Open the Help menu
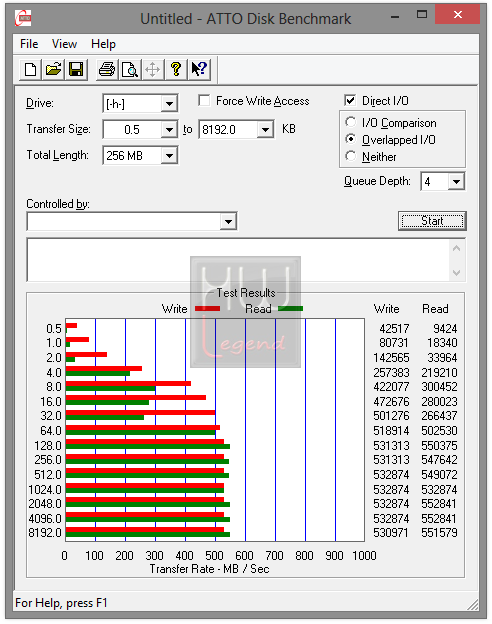Viewport: 492px width, 624px height. tap(103, 44)
